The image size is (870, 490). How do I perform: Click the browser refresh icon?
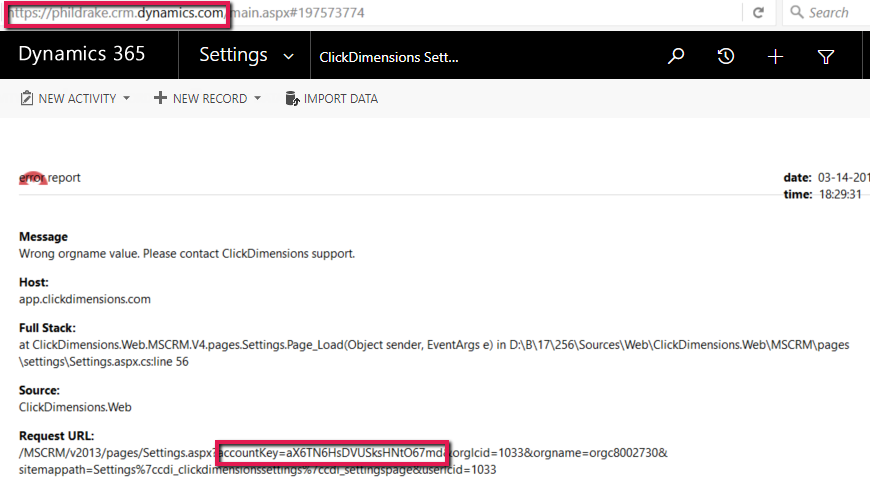[x=758, y=12]
